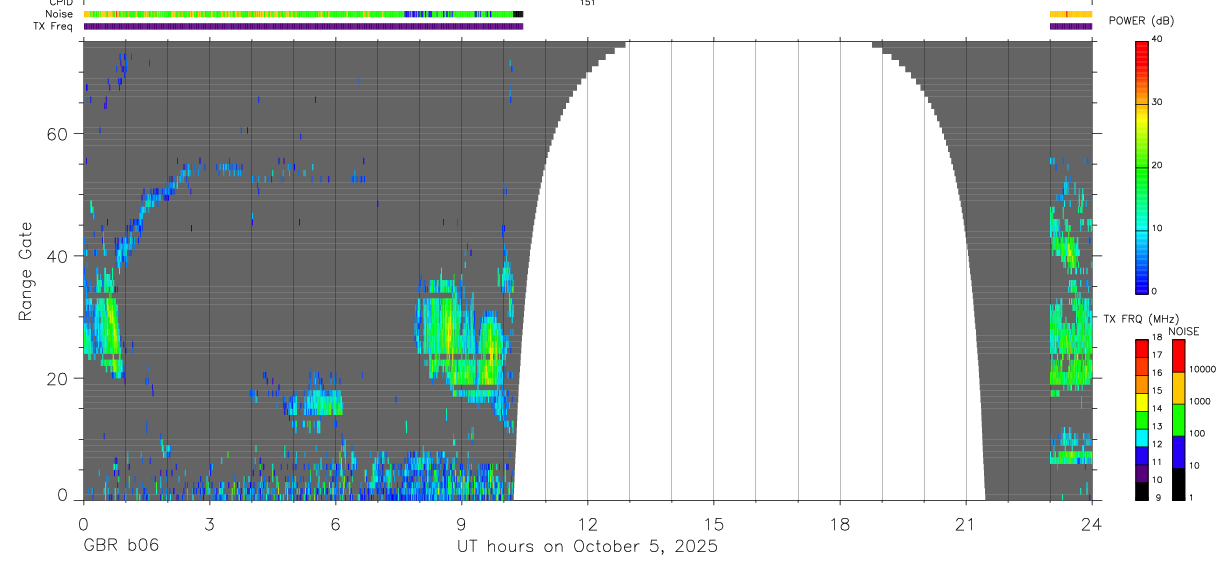This screenshot has width=1228, height=567.
Task: Pick the orange 1000–10000 NOISE swatch
Action: tap(1178, 388)
